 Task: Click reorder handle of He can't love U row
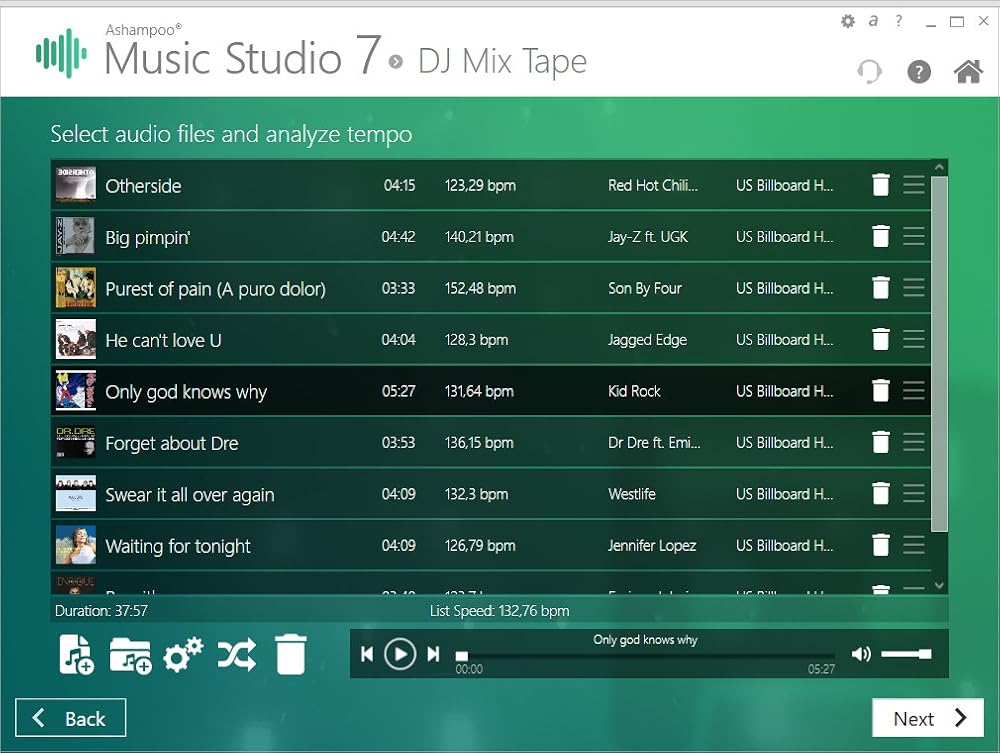tap(913, 339)
